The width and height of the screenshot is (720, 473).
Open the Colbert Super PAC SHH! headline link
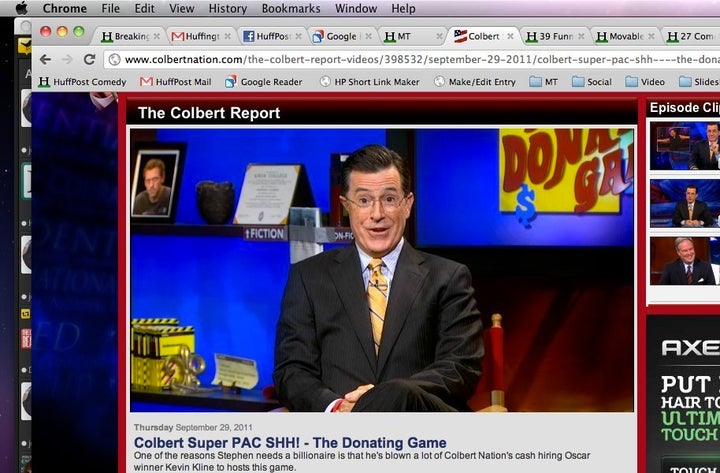[290, 443]
